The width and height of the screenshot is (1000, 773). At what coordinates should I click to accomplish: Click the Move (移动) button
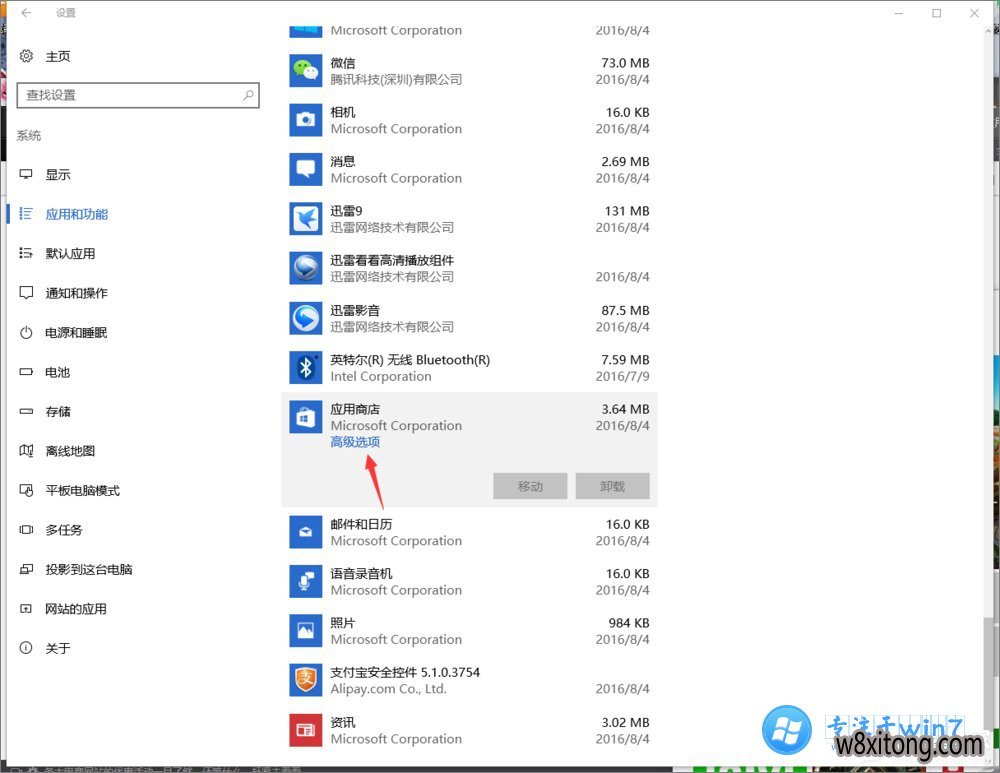[530, 487]
